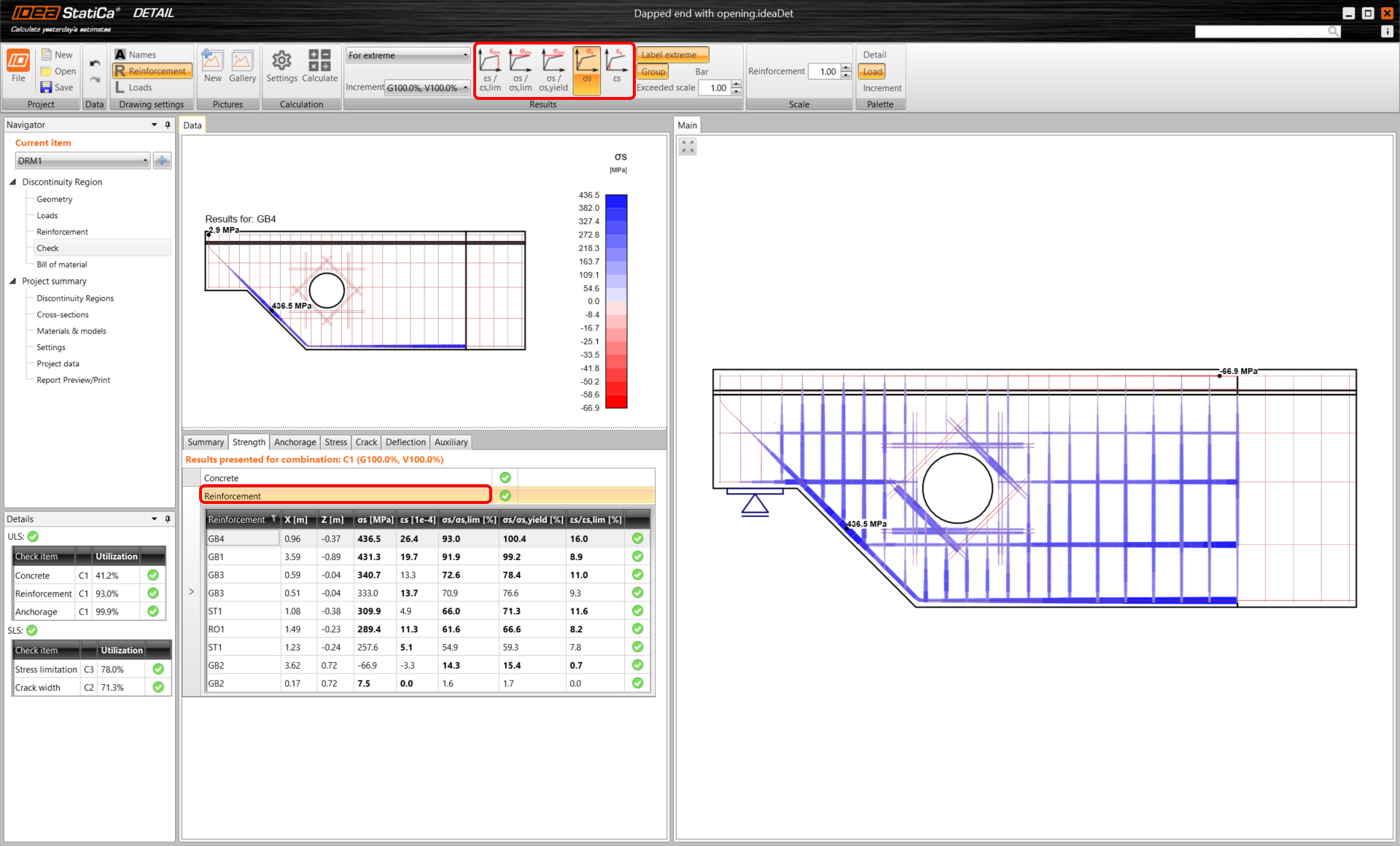1400x846 pixels.
Task: Expand view with fullscreen arrows icon
Action: coord(688,147)
